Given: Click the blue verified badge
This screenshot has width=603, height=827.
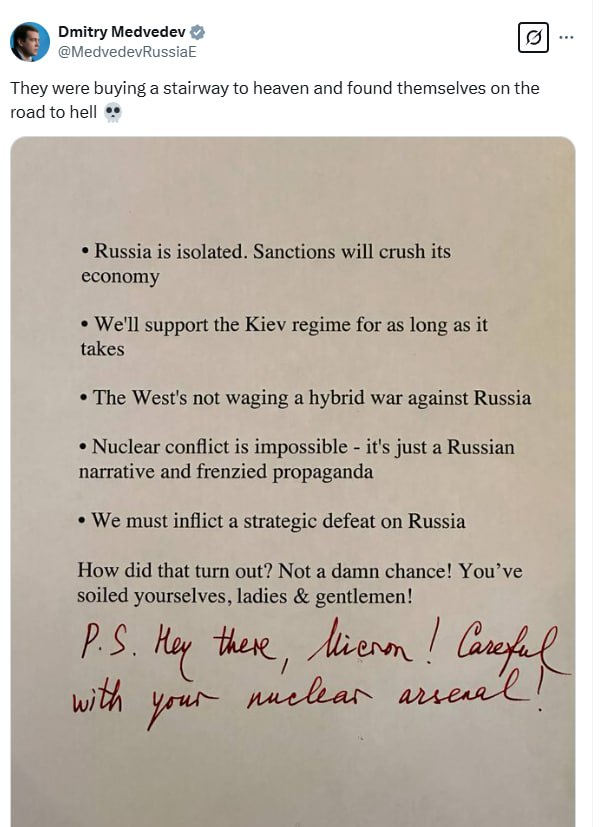Looking at the screenshot, I should point(198,33).
